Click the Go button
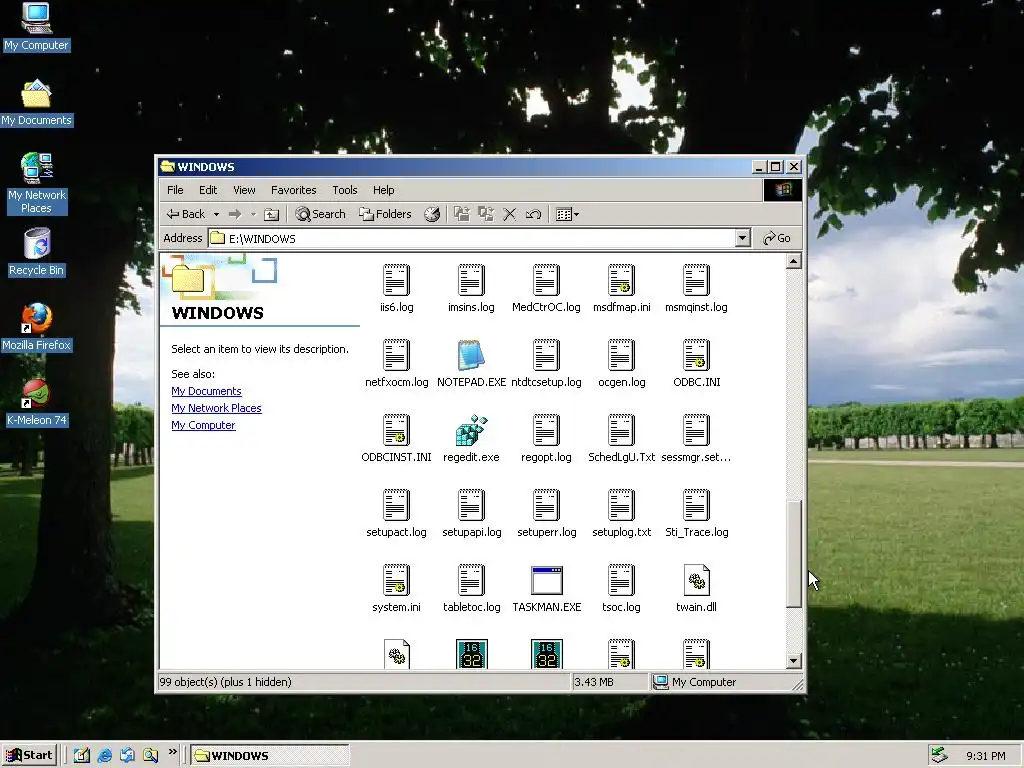The width and height of the screenshot is (1024, 768). coord(777,238)
